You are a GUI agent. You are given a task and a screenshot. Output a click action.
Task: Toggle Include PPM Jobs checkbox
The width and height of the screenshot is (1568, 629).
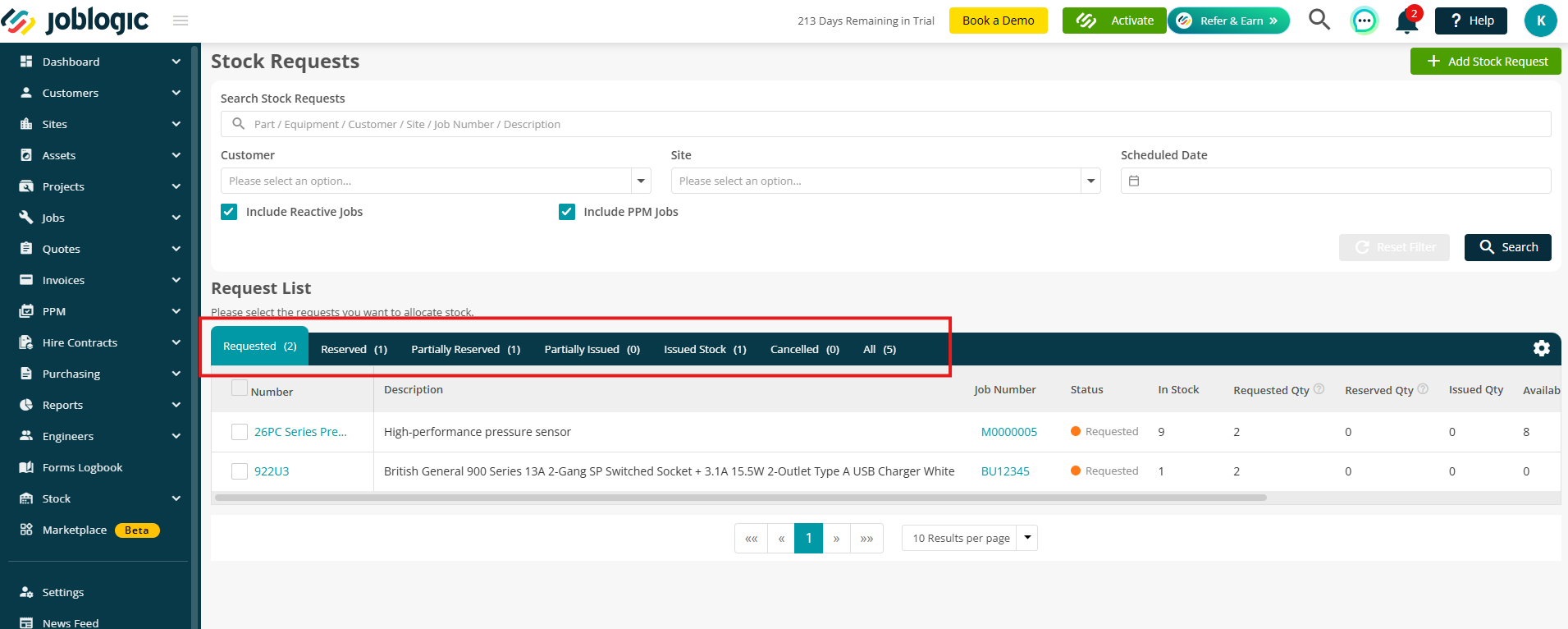tap(567, 212)
